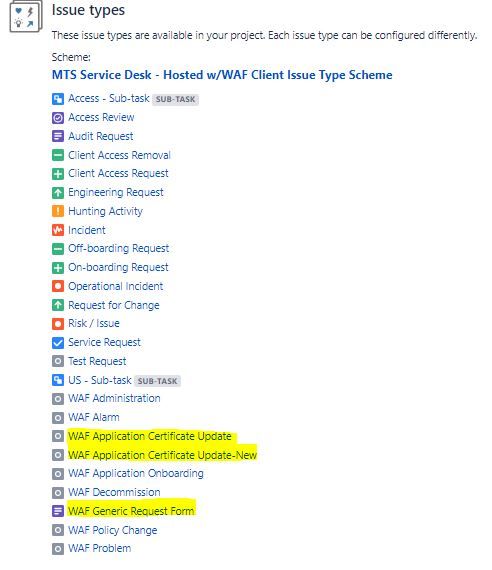Image resolution: width=492 pixels, height=570 pixels.
Task: Select Engineering Request text
Action: [116, 192]
